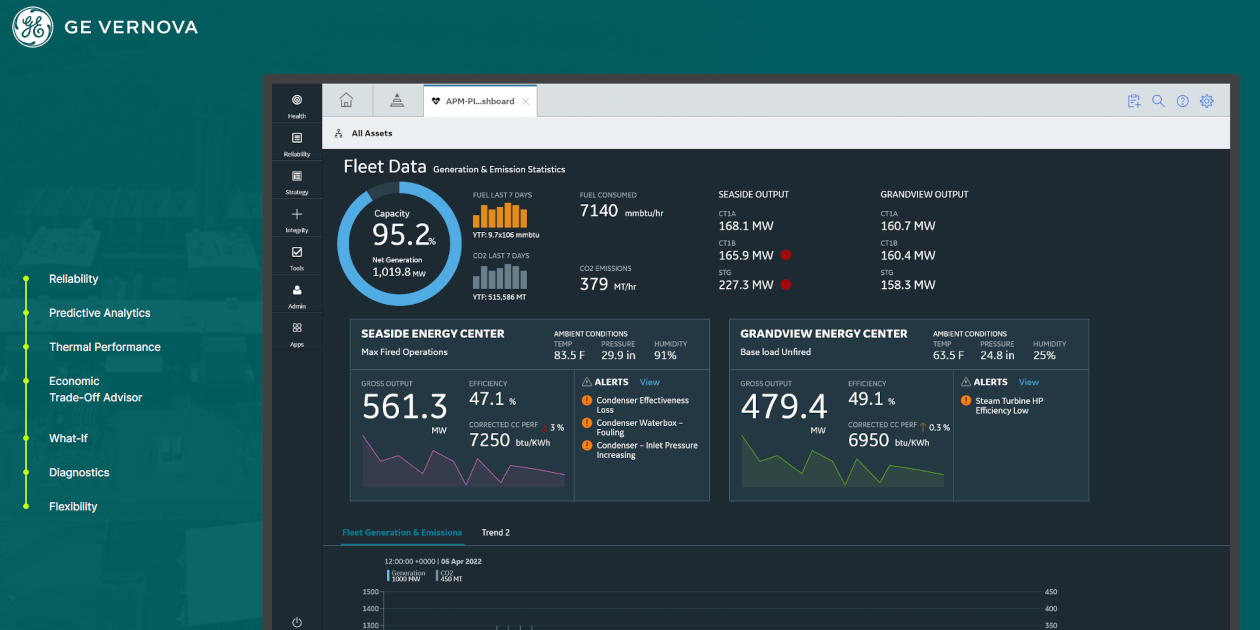Open the Apps grid menu

click(296, 332)
